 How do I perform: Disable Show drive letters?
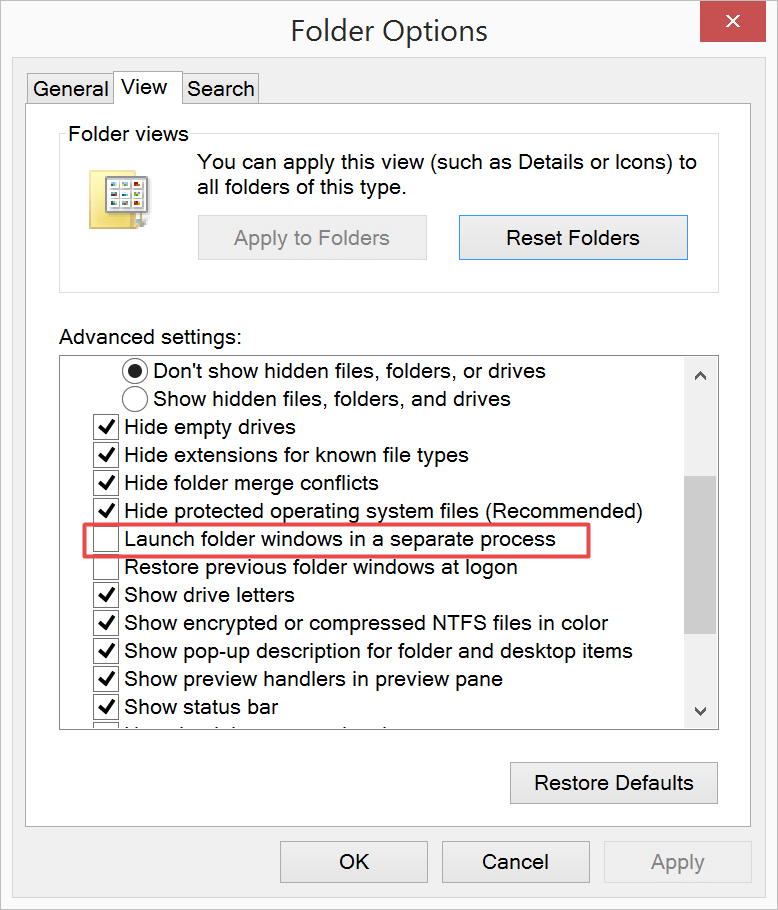tap(105, 595)
